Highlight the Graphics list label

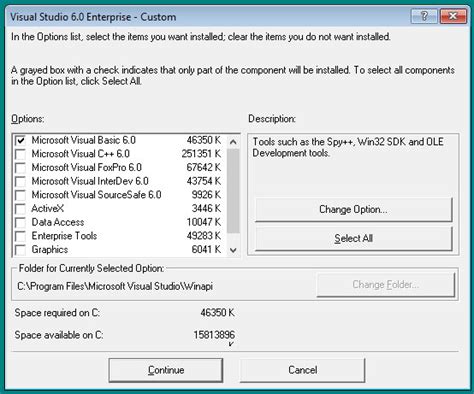click(50, 250)
